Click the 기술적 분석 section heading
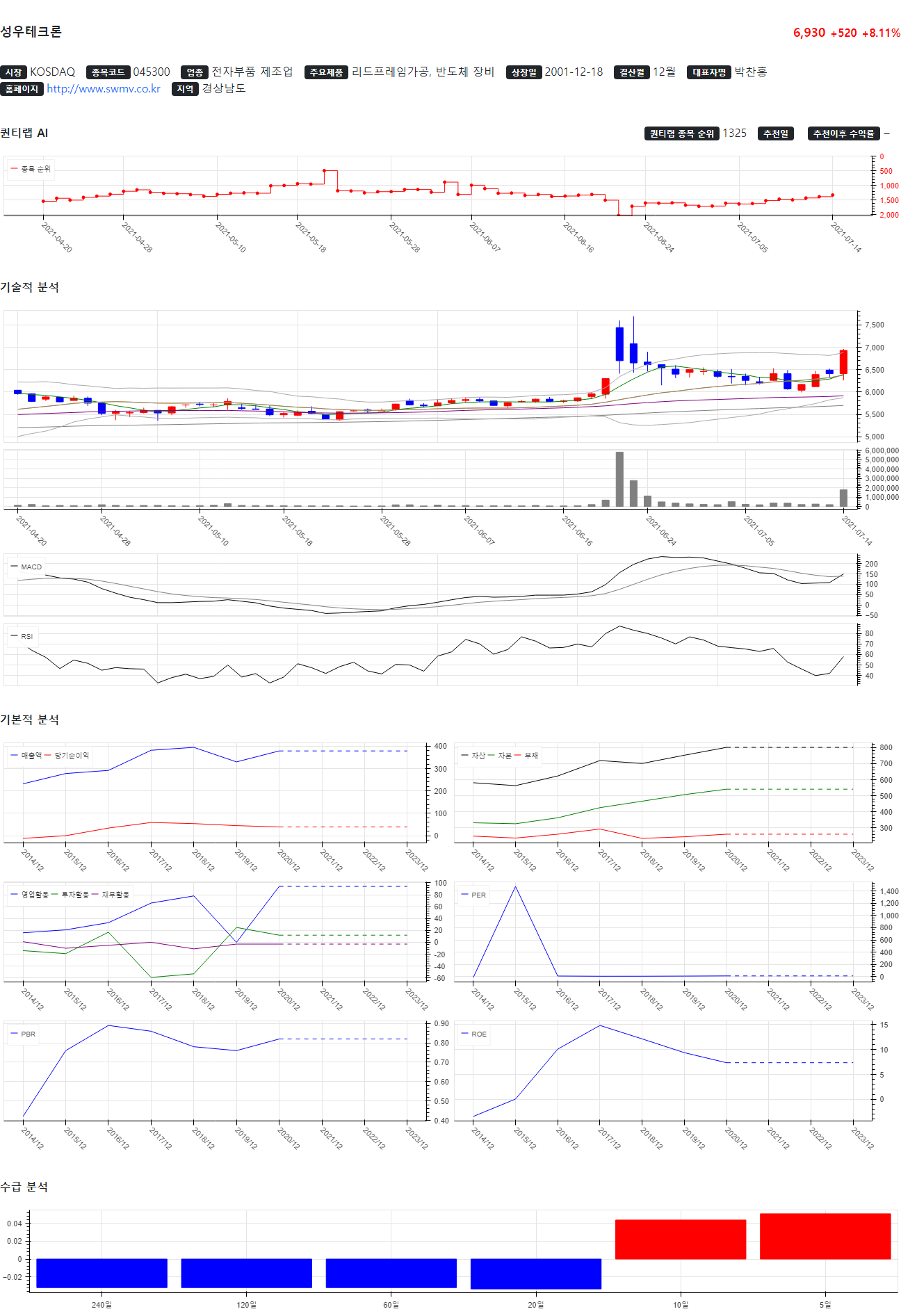 30,287
